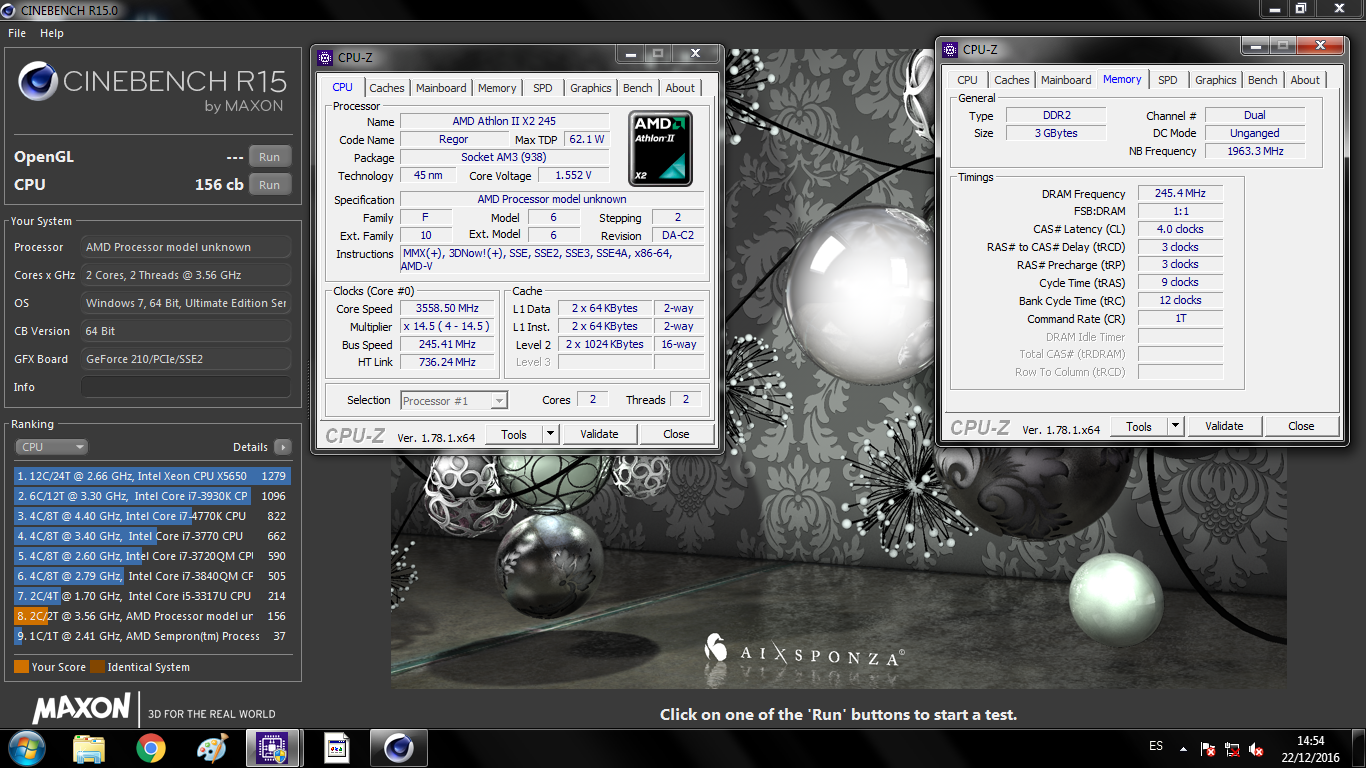
Task: Run the OpenGL benchmark
Action: click(x=269, y=157)
